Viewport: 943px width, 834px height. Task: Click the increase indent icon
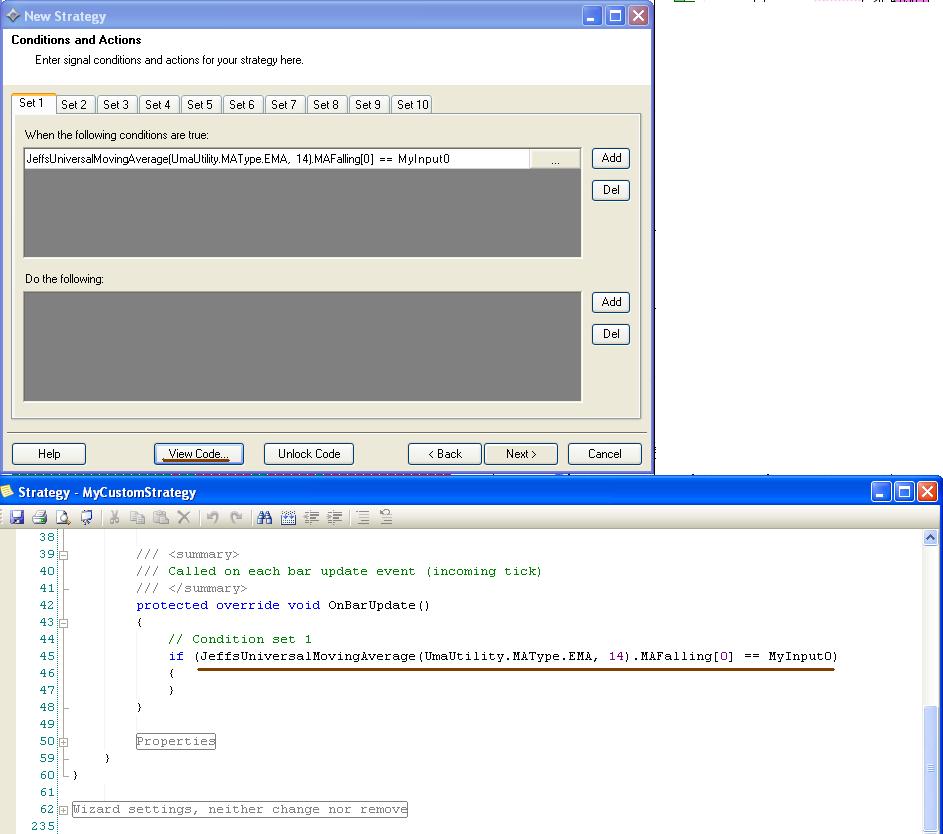[335, 517]
